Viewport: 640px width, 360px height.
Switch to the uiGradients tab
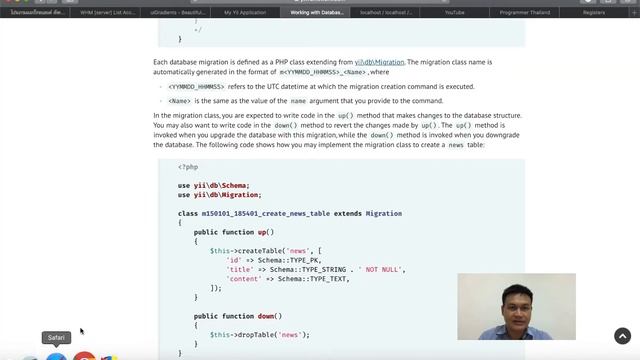coord(177,12)
